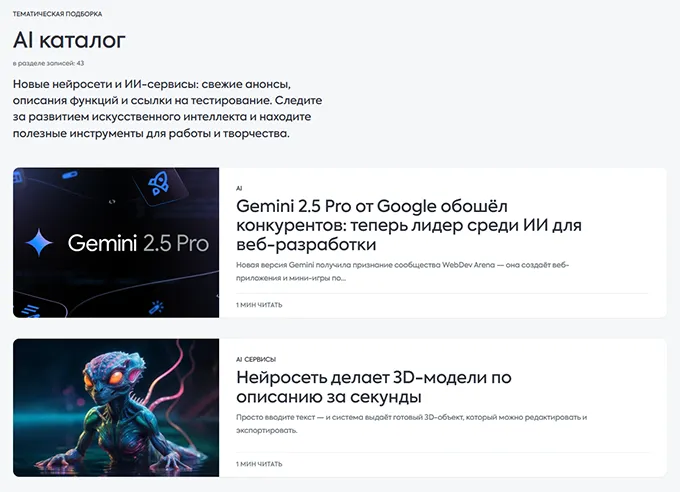The height and width of the screenshot is (492, 680).
Task: Open the alien creature article thumbnail
Action: (116, 408)
